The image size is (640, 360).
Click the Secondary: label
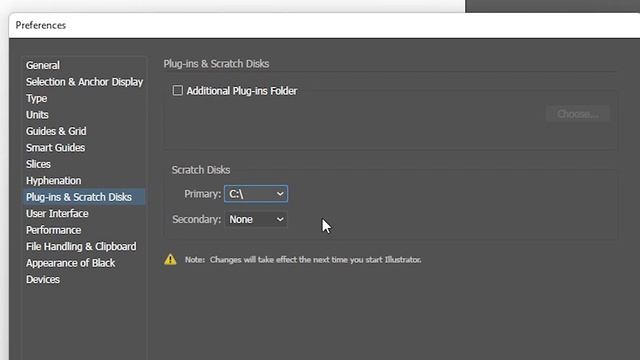197,220
